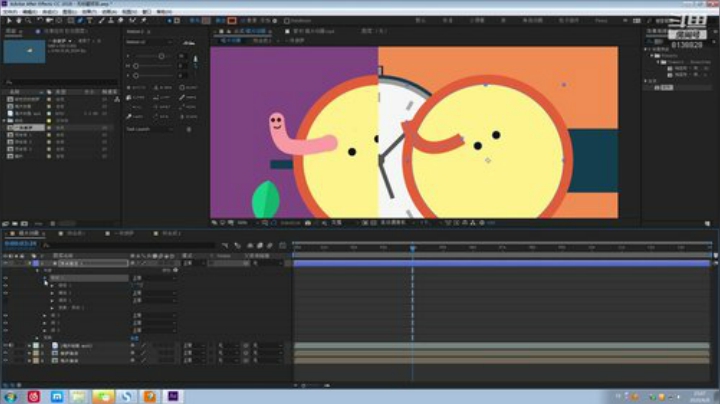The width and height of the screenshot is (720, 404).
Task: Select the Selection arrow tool
Action: [9, 20]
